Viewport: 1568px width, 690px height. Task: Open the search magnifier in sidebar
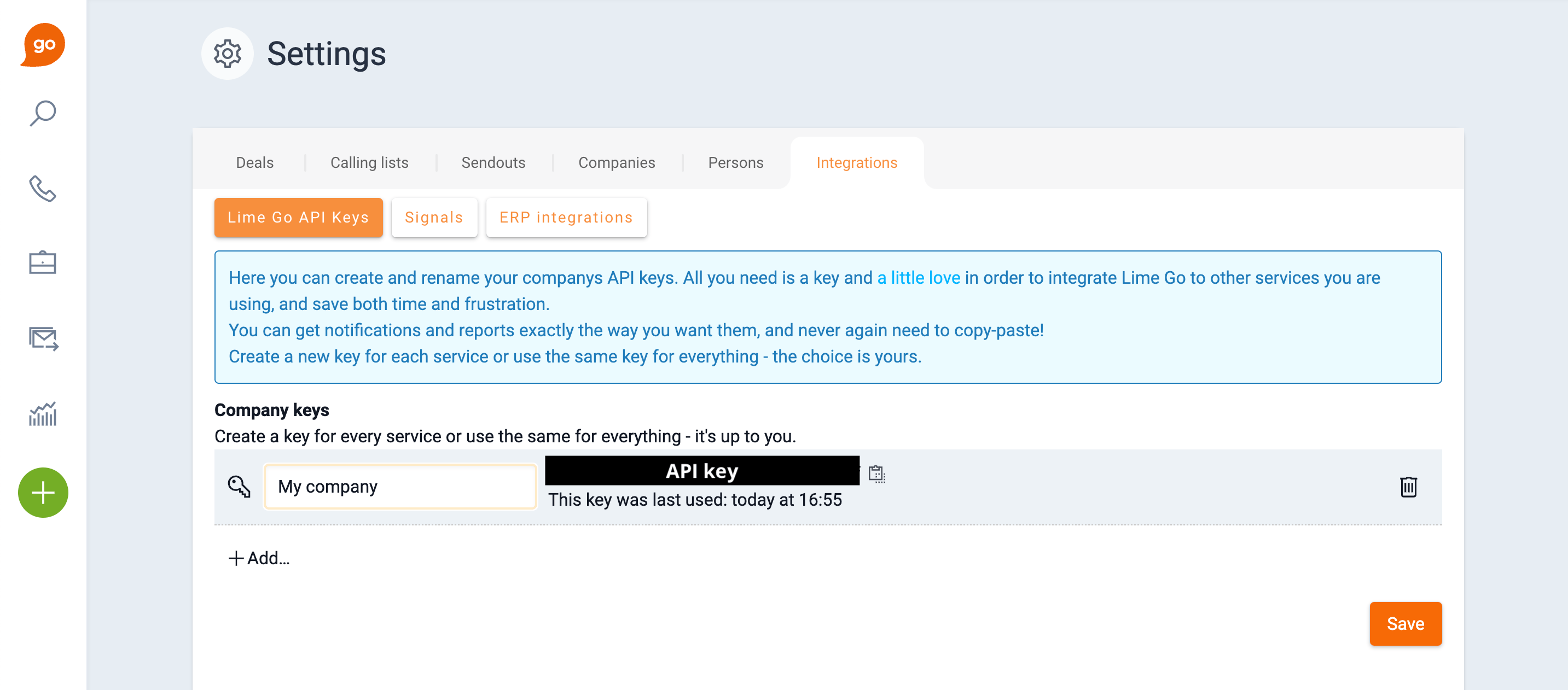tap(43, 114)
